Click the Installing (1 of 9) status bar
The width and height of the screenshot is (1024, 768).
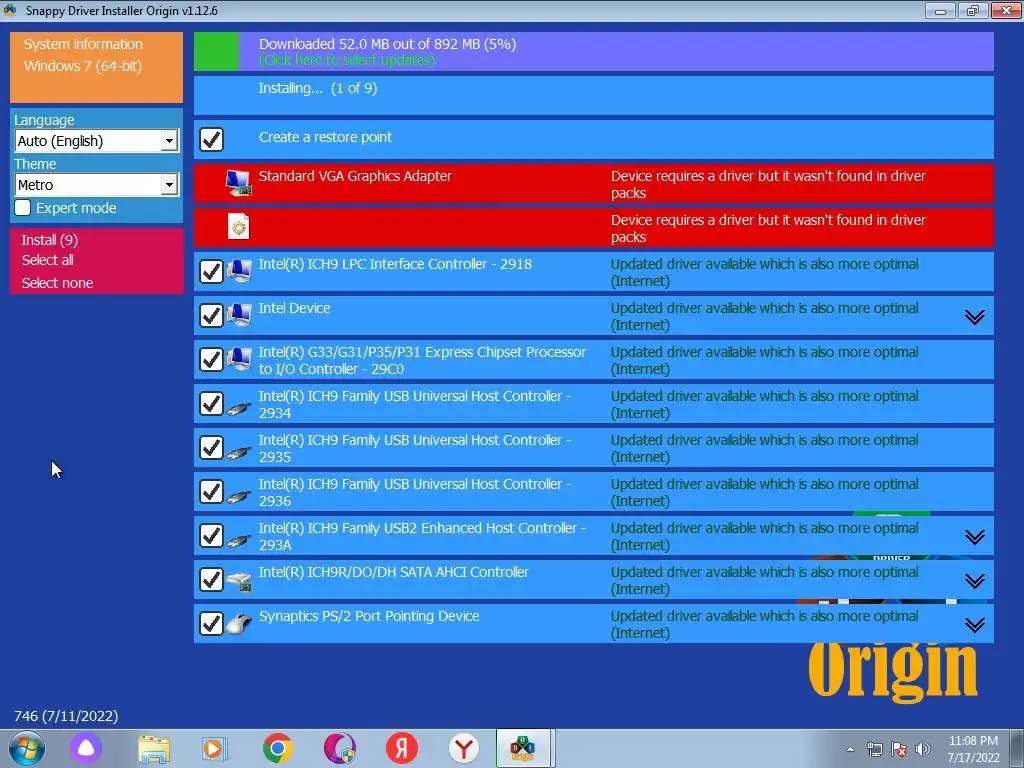[594, 95]
